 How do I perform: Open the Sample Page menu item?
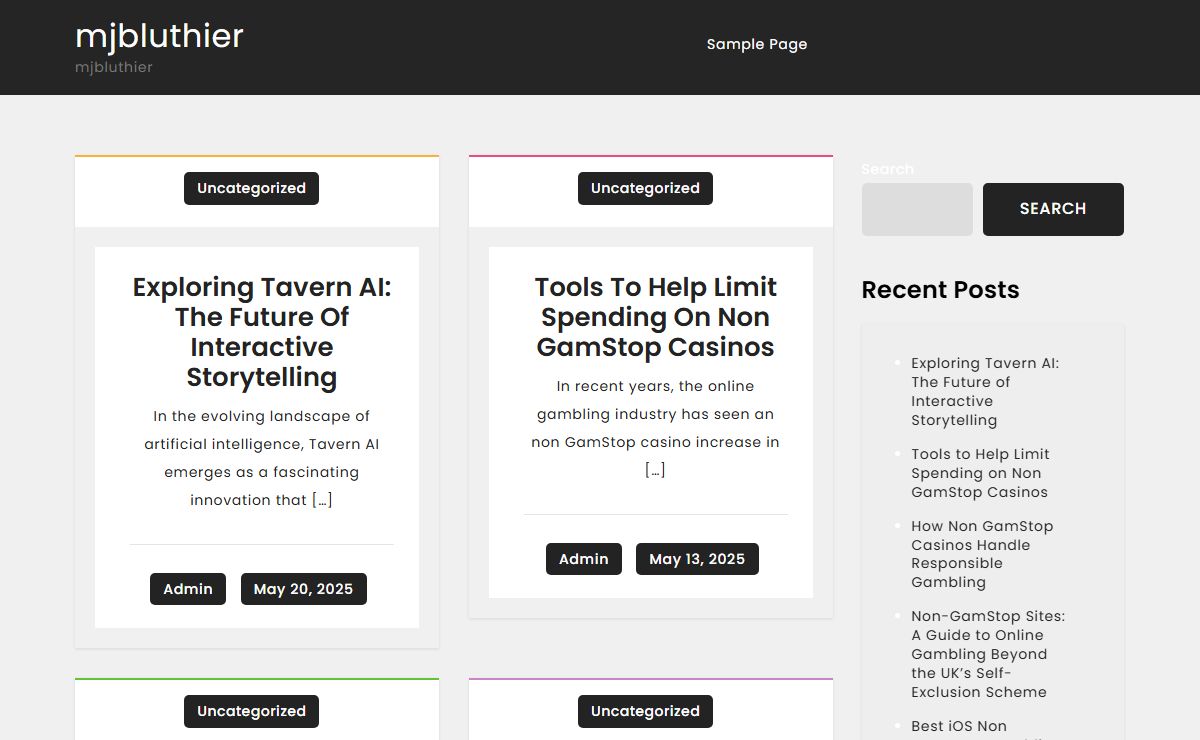click(x=757, y=44)
